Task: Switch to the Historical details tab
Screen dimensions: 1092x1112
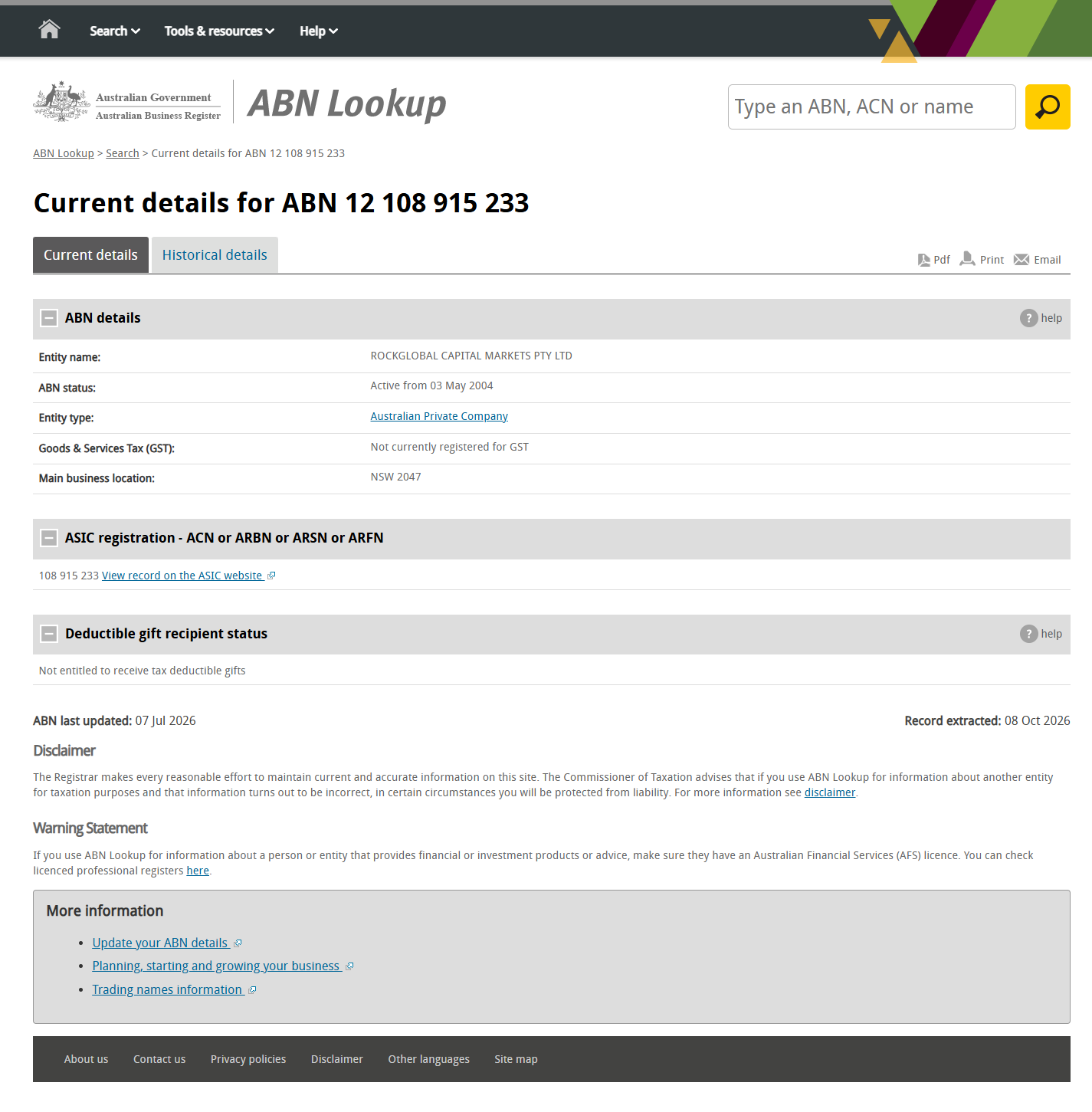Action: tap(215, 254)
